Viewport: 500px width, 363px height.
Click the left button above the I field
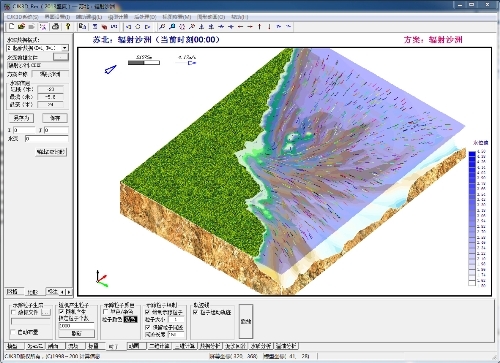click(21, 118)
